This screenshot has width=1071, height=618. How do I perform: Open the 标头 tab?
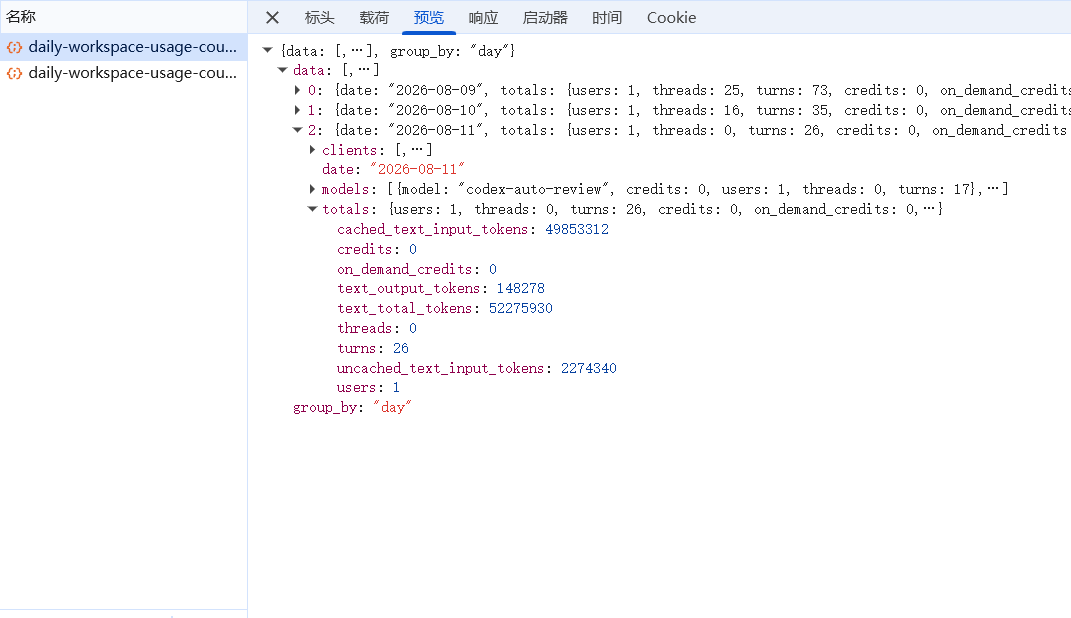[320, 18]
